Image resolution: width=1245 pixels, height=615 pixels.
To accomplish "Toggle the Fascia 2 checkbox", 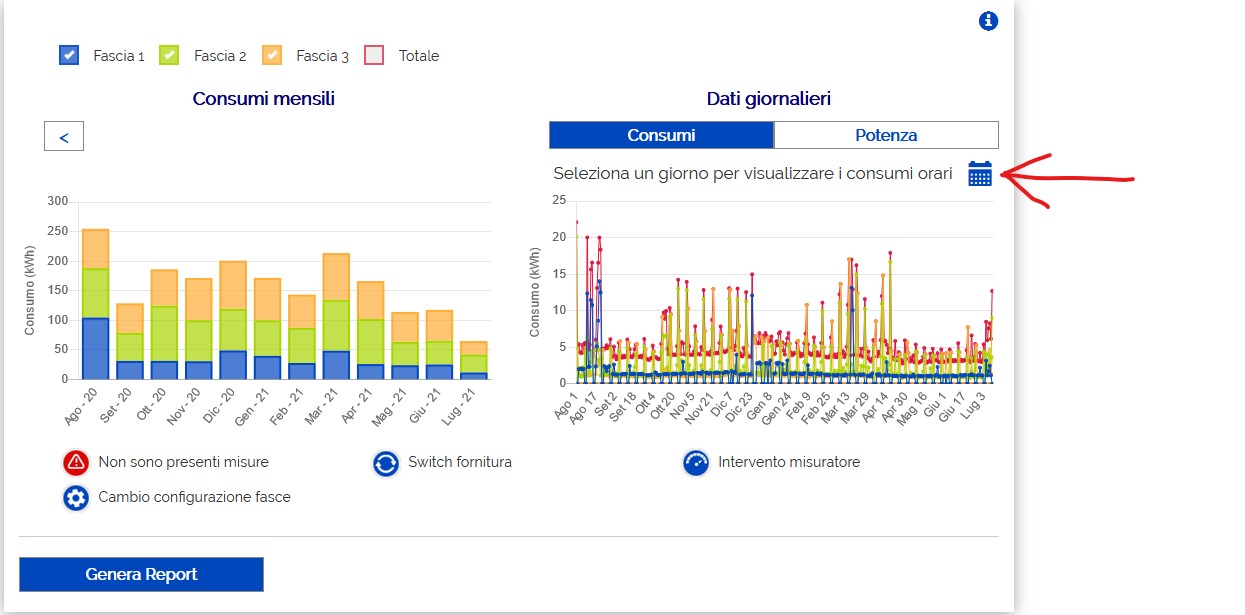I will (170, 56).
